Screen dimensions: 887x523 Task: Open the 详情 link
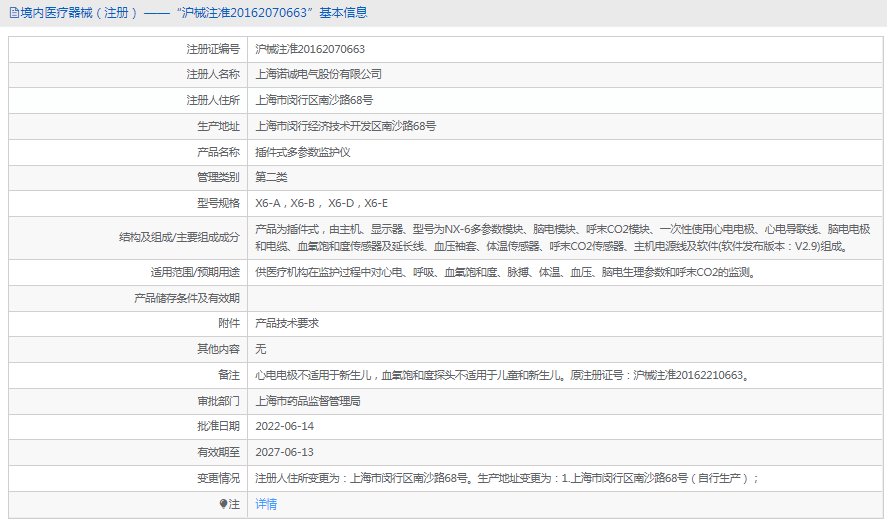(x=266, y=504)
